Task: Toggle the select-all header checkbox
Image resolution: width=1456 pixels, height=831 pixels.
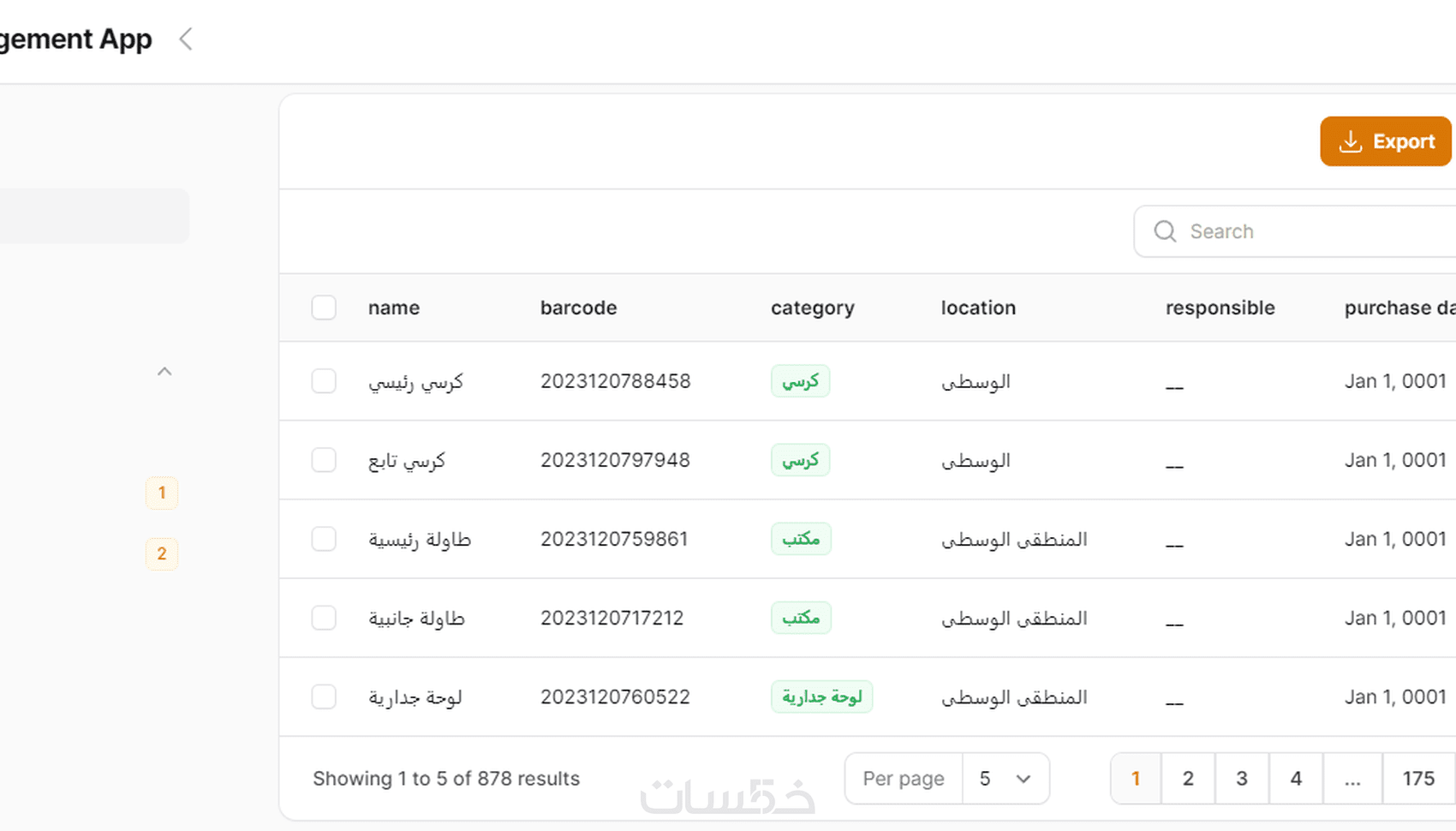Action: pyautogui.click(x=324, y=308)
